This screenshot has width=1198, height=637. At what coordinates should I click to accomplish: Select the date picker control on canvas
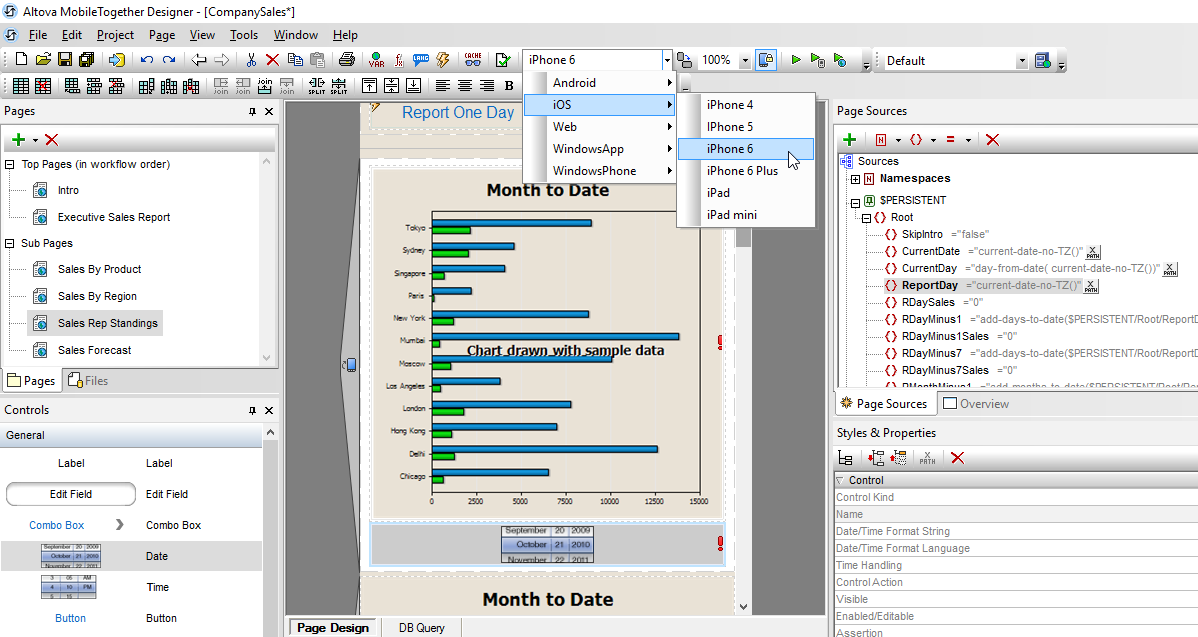pyautogui.click(x=547, y=544)
